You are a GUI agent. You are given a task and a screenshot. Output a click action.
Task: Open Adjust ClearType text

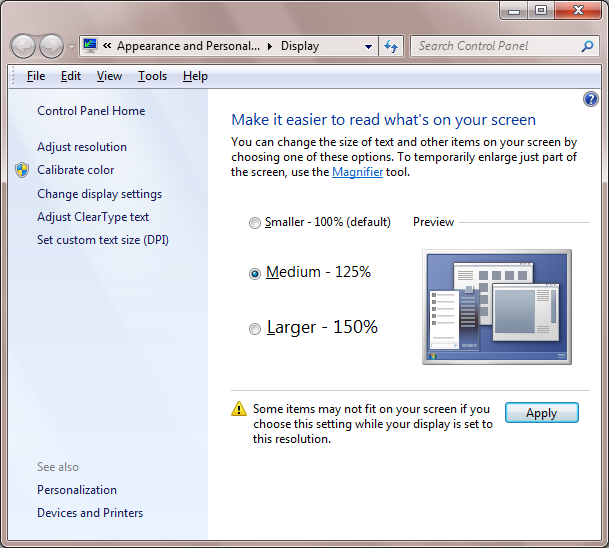(93, 217)
